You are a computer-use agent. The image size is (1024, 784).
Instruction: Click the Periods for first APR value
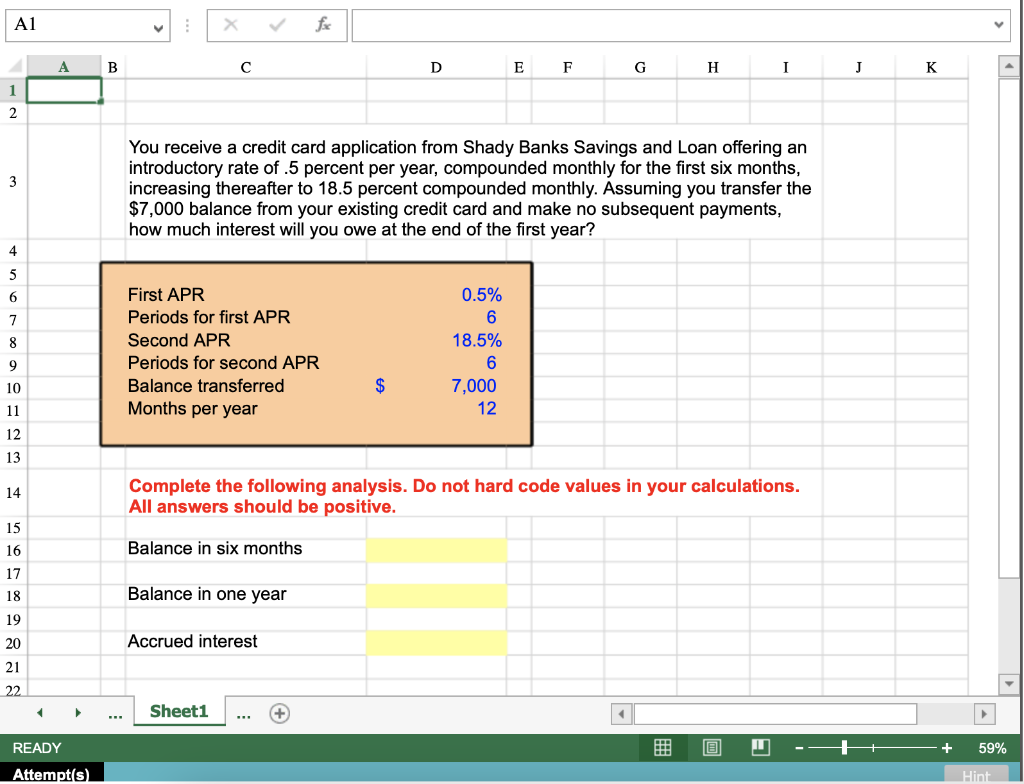tap(491, 318)
